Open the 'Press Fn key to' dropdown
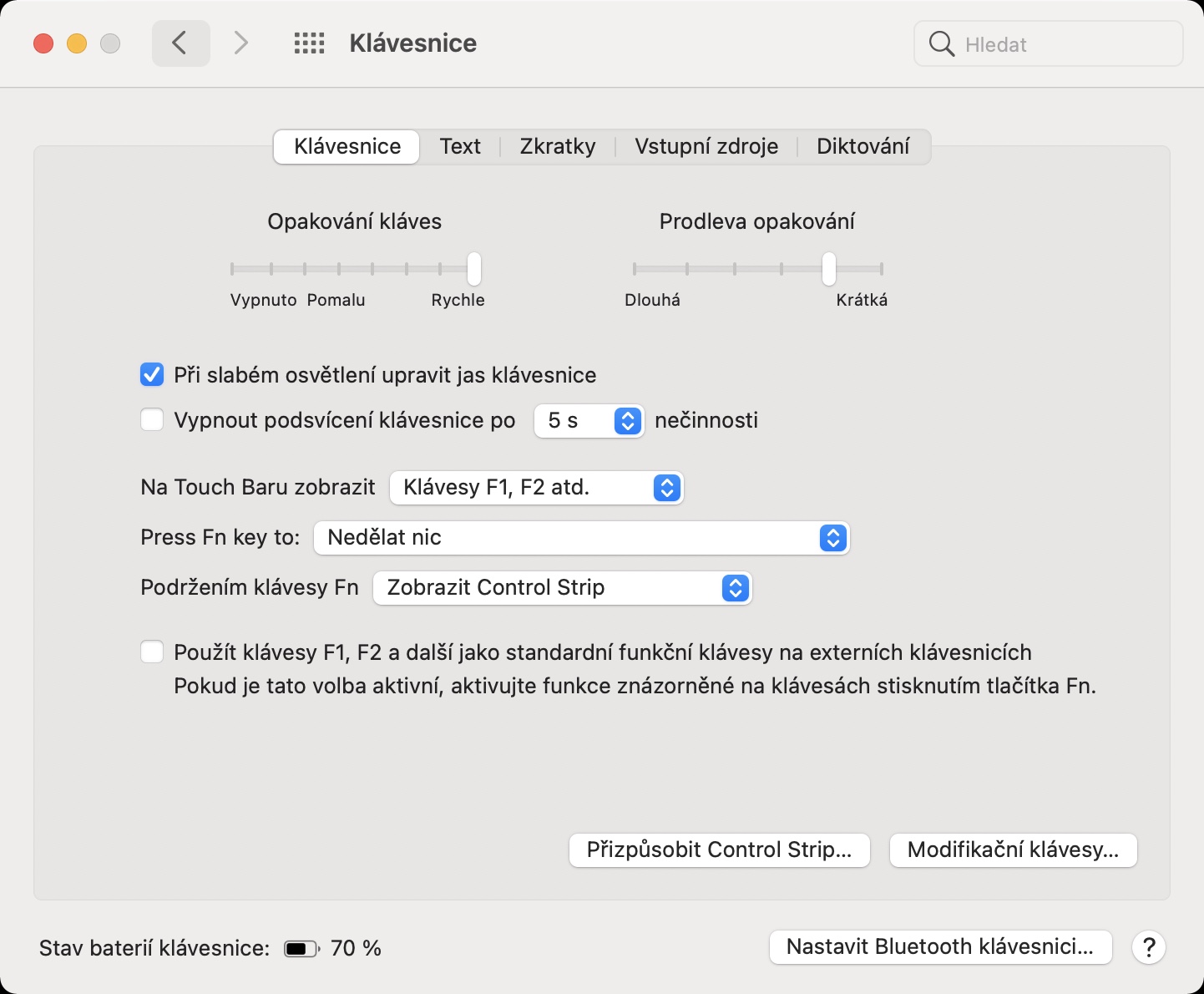Viewport: 1204px width, 994px height. point(581,538)
